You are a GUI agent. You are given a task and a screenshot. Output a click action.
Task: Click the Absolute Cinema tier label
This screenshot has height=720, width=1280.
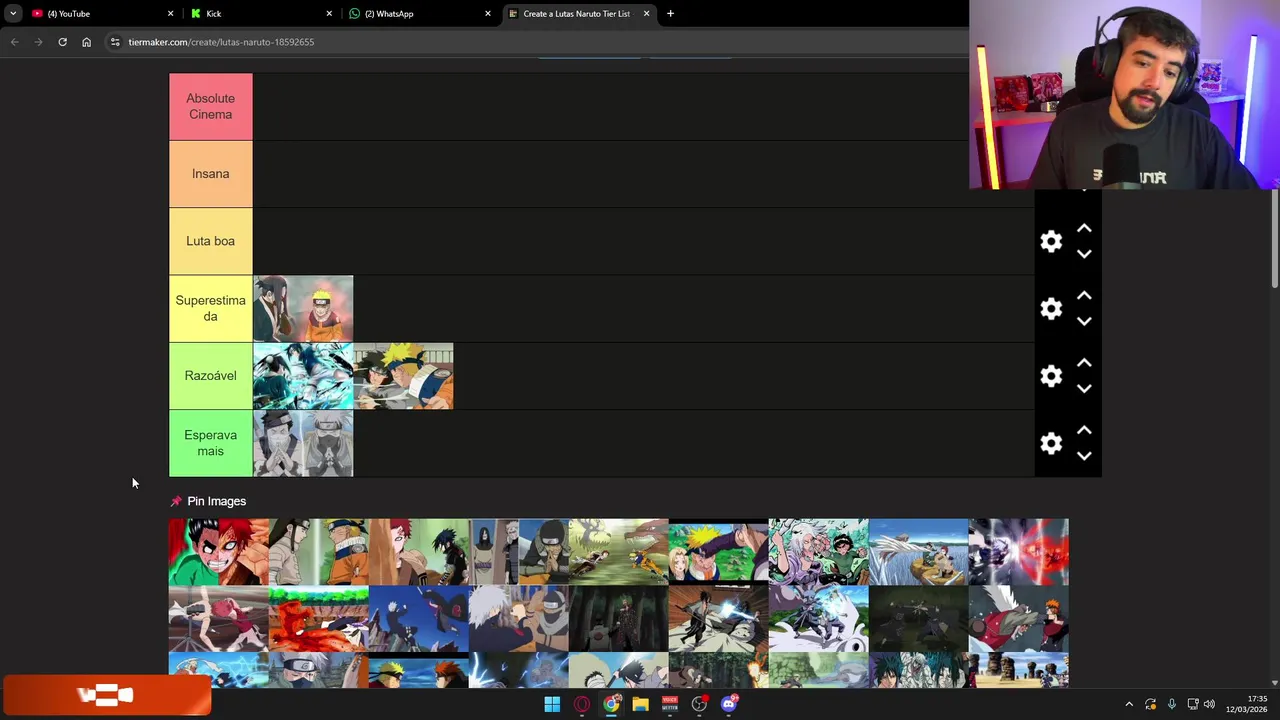click(x=210, y=106)
